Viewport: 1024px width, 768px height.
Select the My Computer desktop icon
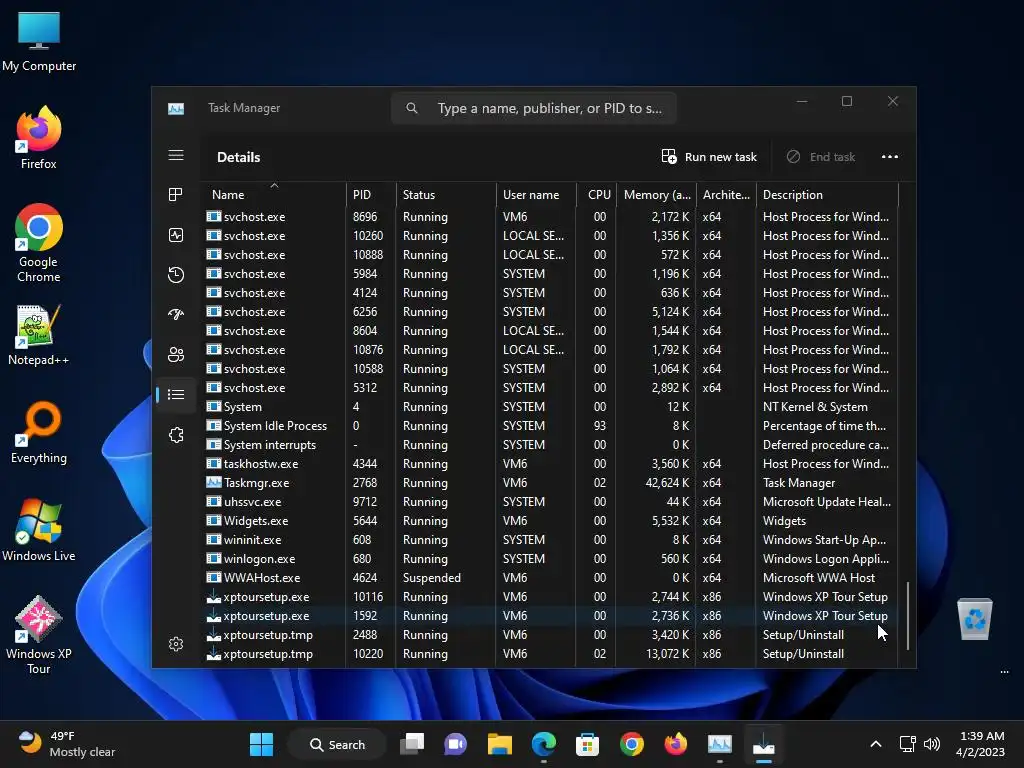[x=39, y=40]
